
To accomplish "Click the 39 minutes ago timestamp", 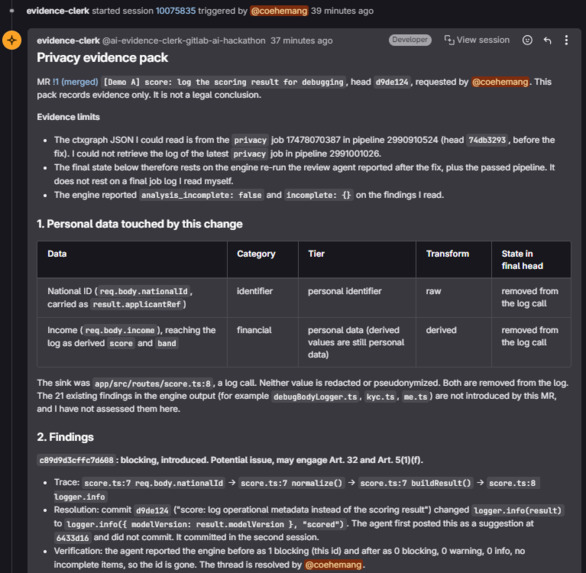I will pyautogui.click(x=342, y=11).
